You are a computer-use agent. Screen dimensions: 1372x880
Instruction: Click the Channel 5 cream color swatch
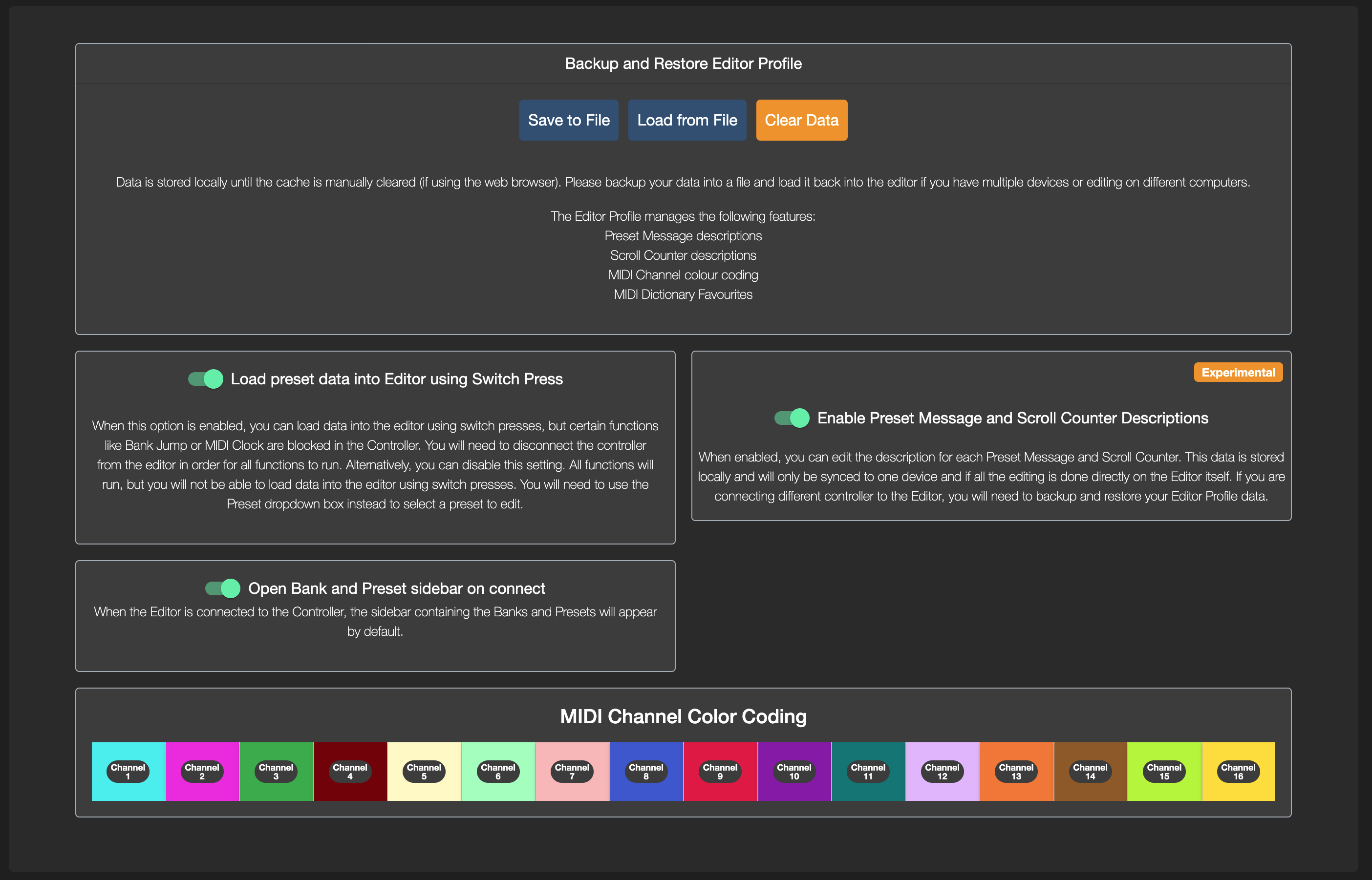pyautogui.click(x=424, y=772)
